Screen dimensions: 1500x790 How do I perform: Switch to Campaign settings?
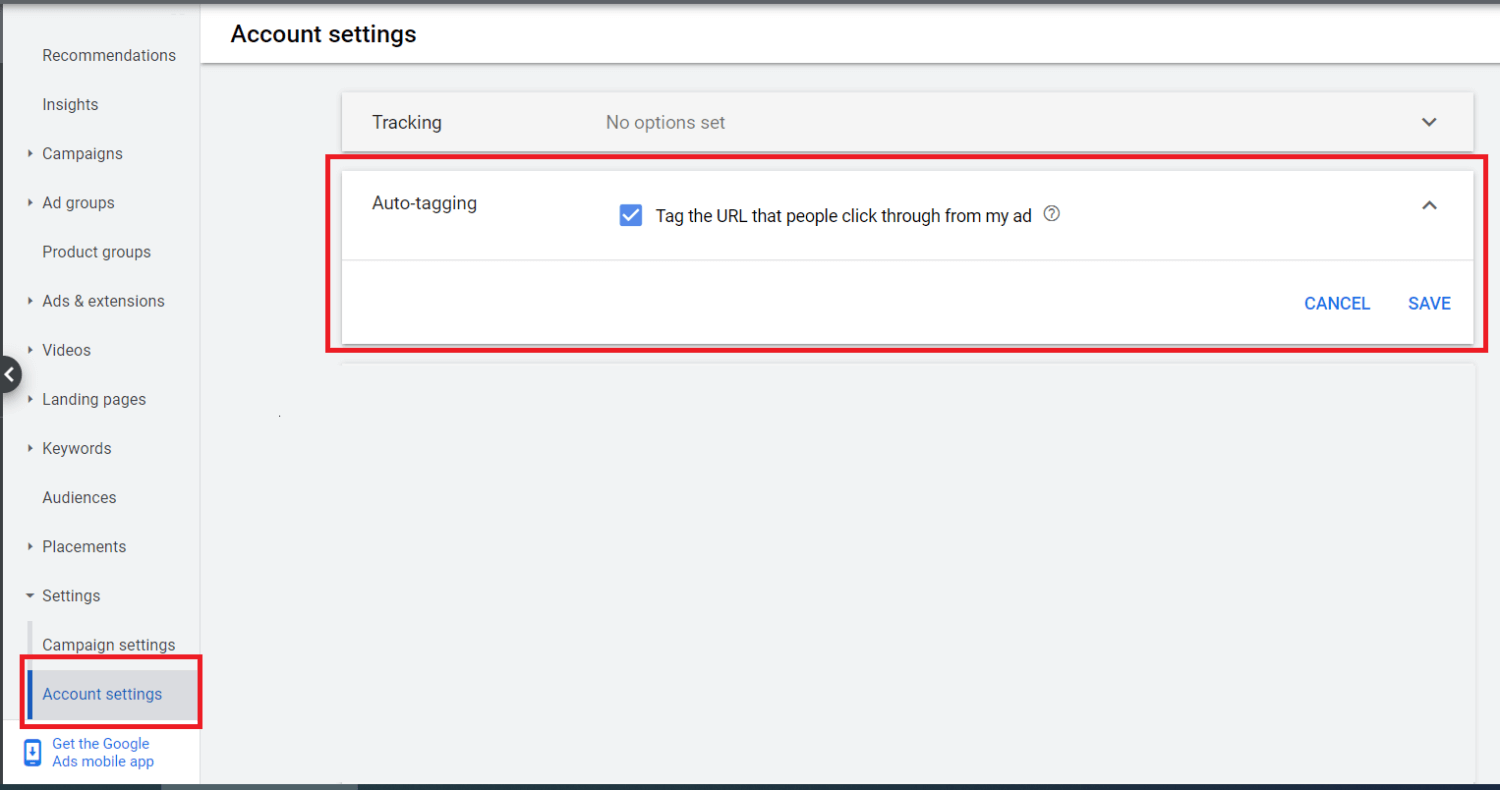pyautogui.click(x=109, y=644)
